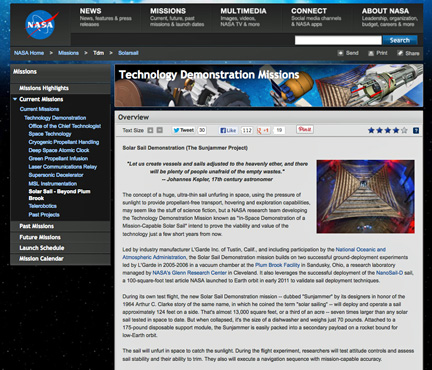Open Missions breadcrumb link
This screenshot has width=432, height=370.
68,53
